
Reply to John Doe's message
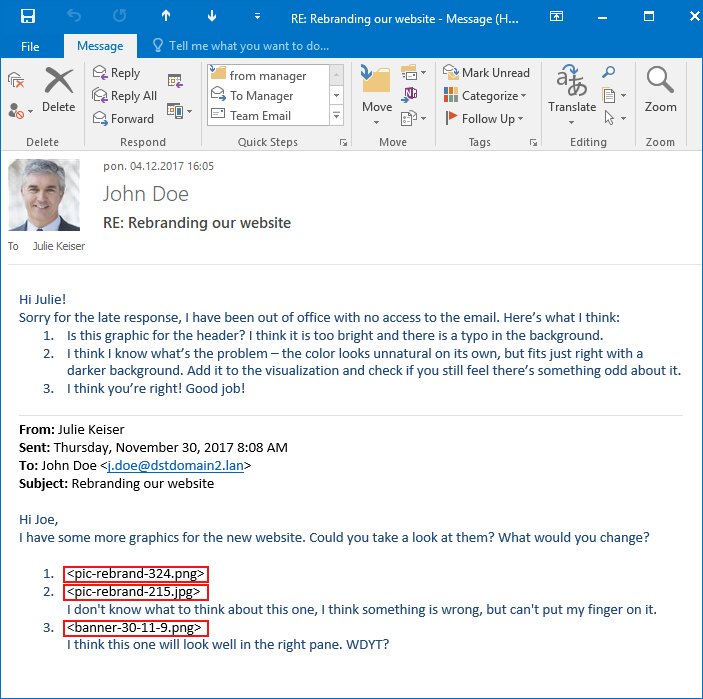coord(117,73)
